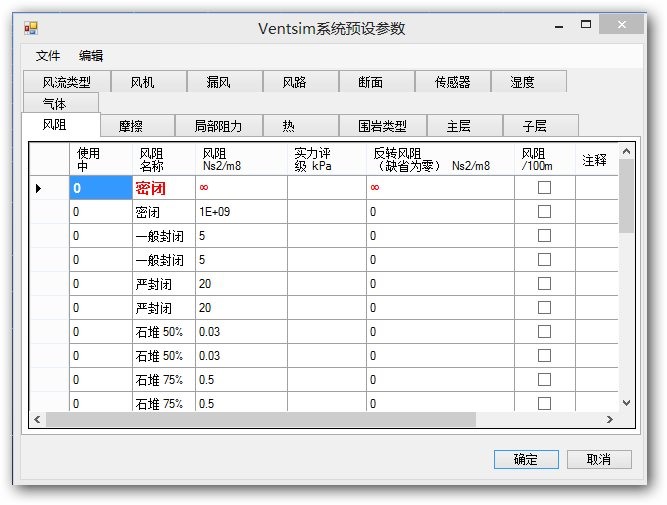Select the first 严封闭 resistance value 20
The height and width of the screenshot is (505, 667).
[241, 284]
